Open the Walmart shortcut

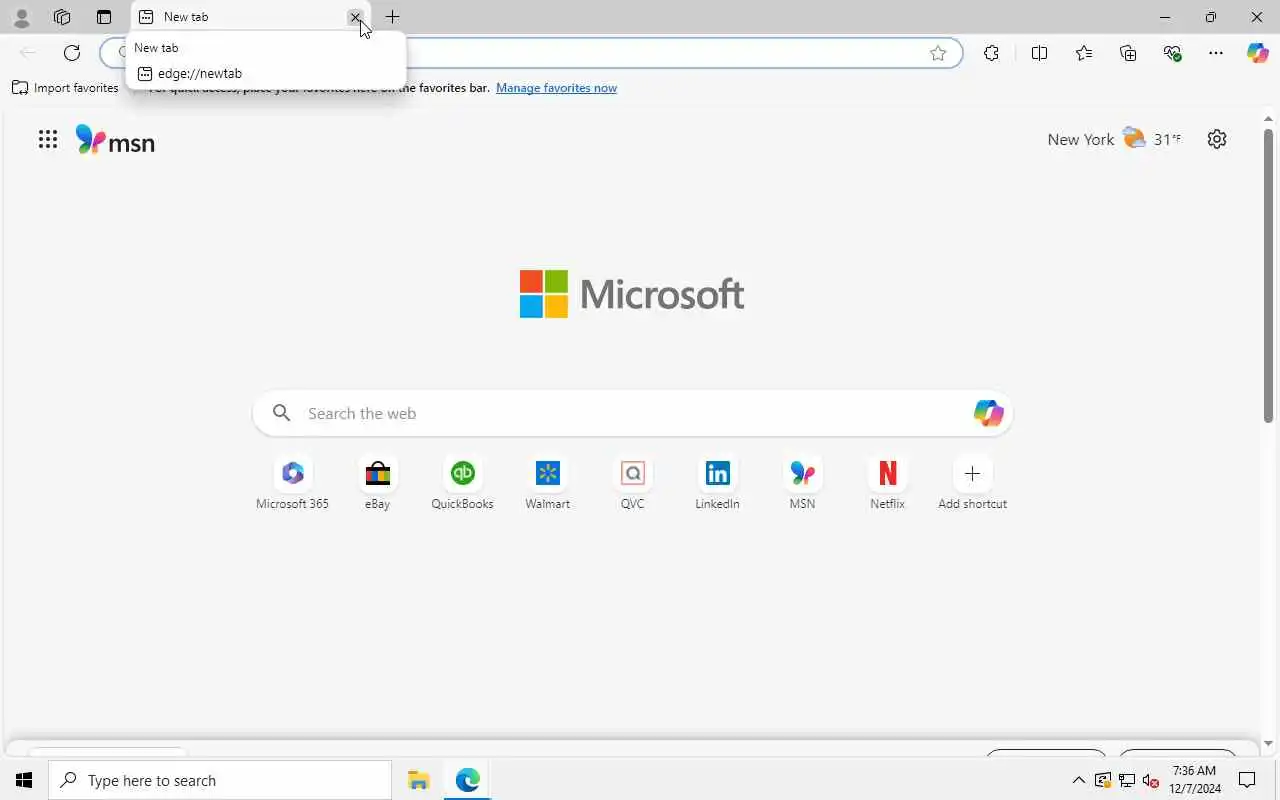547,483
